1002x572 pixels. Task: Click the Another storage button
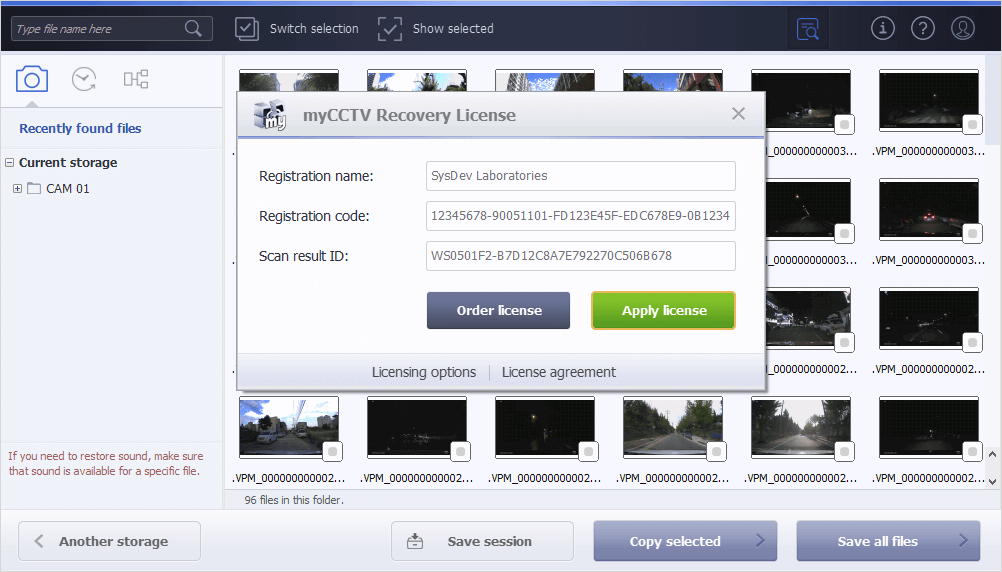(x=109, y=541)
